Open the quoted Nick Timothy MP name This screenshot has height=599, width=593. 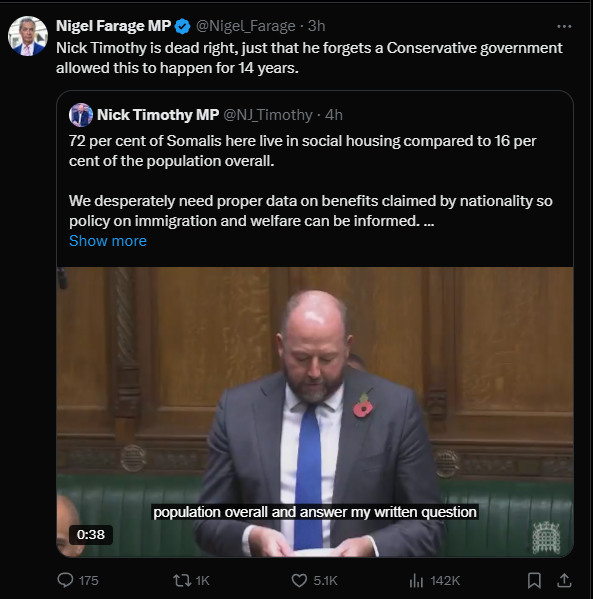(158, 115)
